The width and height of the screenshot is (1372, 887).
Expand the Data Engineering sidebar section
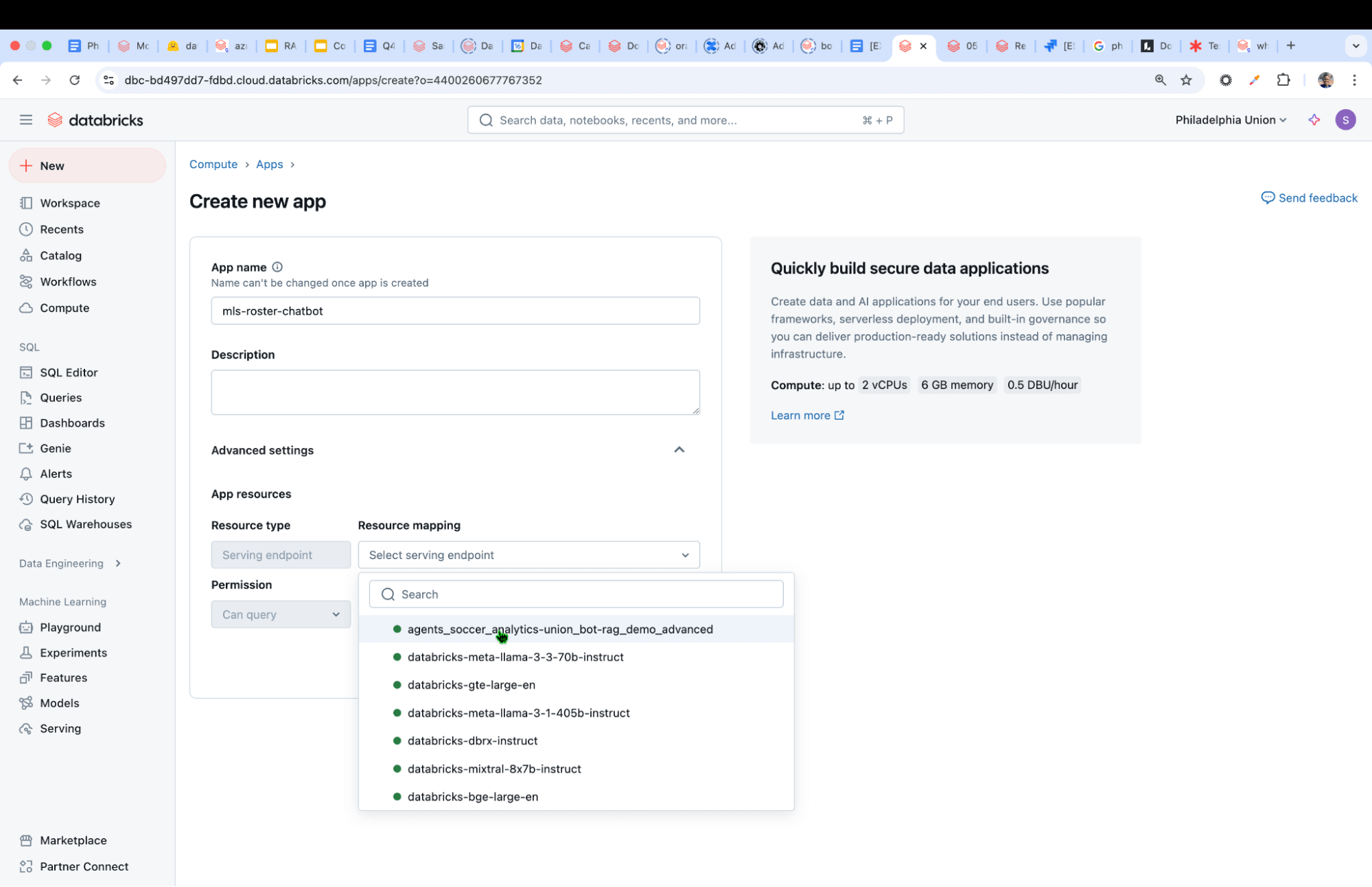pos(69,563)
